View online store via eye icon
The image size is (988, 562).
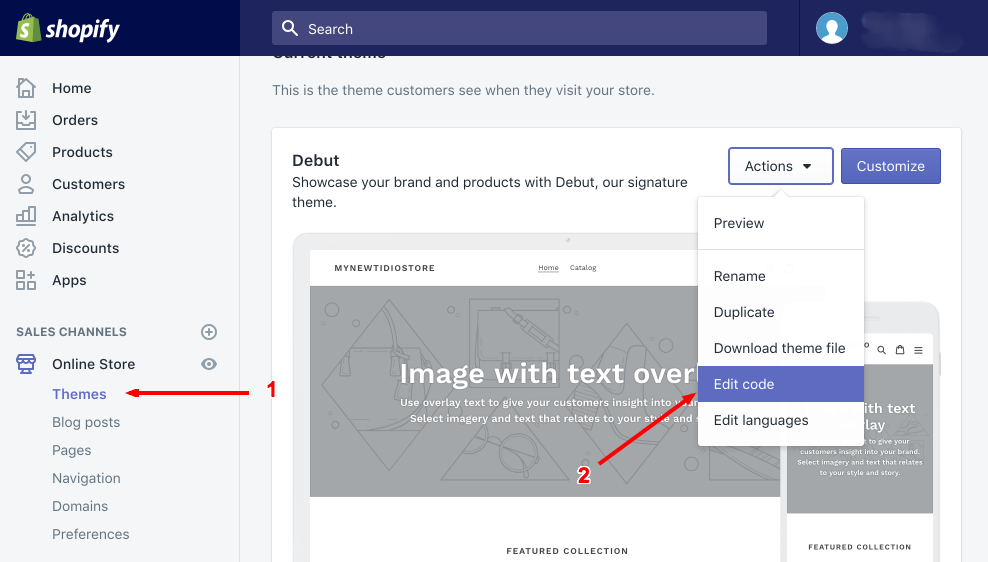209,364
